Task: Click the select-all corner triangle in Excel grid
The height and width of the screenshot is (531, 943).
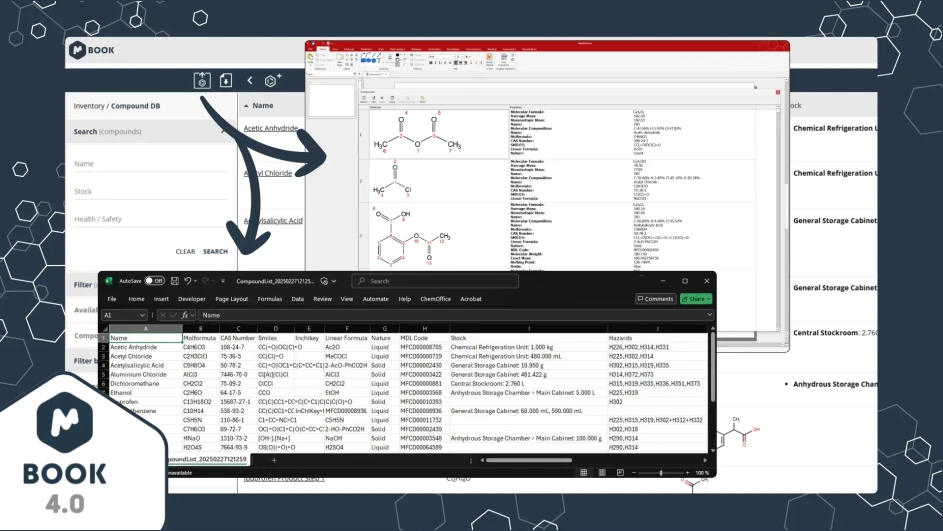Action: point(105,329)
